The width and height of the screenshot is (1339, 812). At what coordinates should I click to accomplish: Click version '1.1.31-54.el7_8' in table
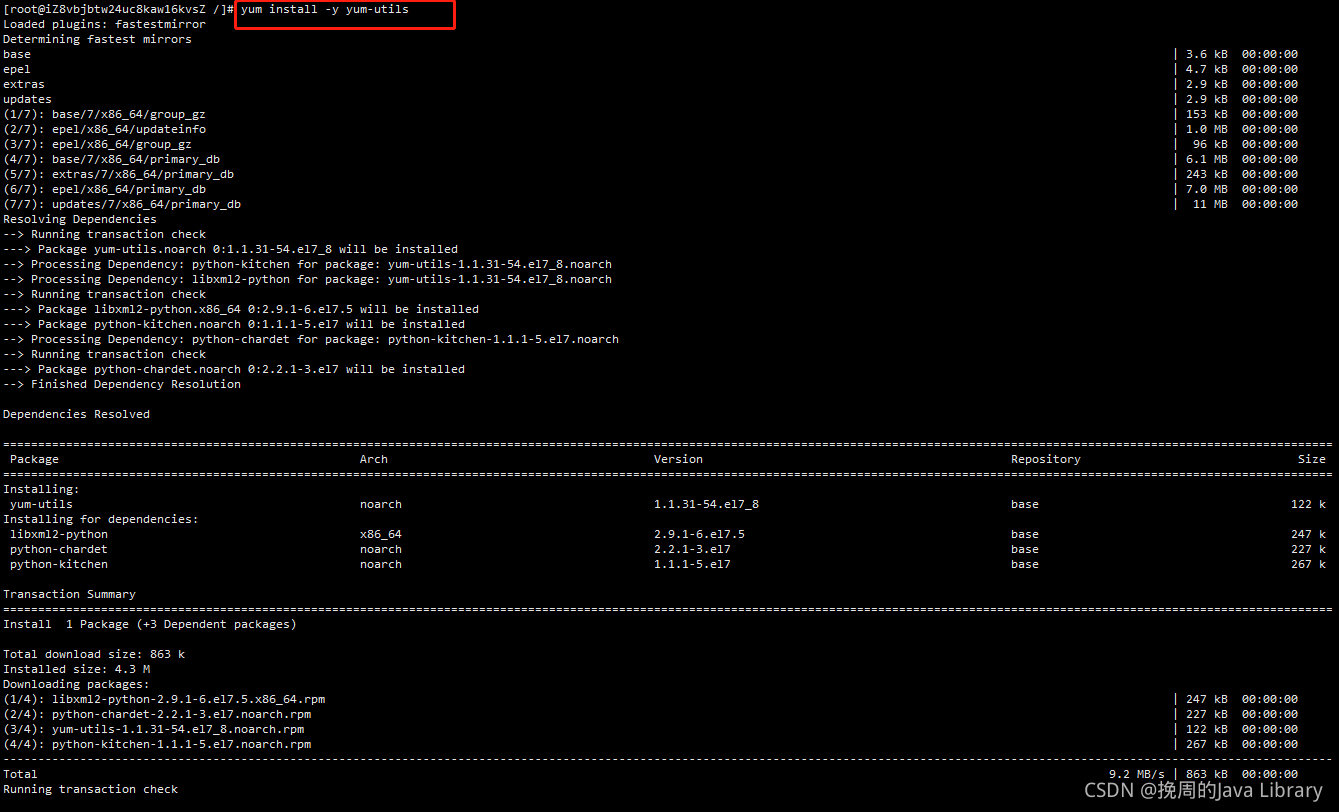(706, 504)
